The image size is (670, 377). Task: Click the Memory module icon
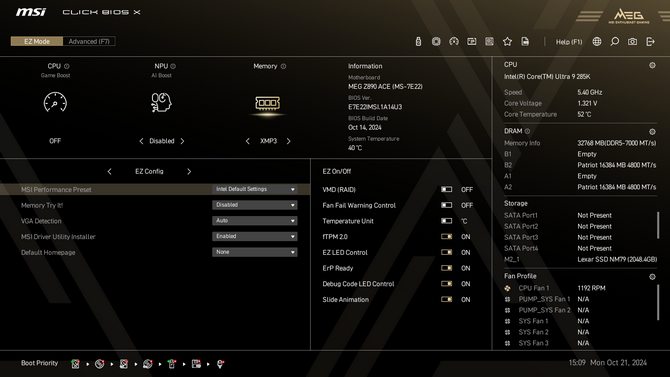point(267,103)
